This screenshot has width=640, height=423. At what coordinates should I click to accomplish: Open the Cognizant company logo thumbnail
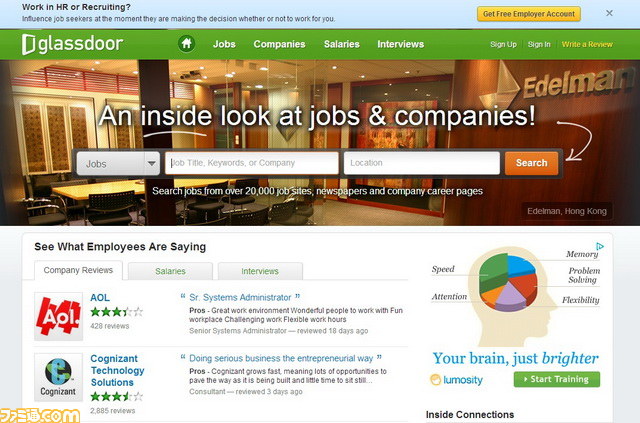click(58, 378)
